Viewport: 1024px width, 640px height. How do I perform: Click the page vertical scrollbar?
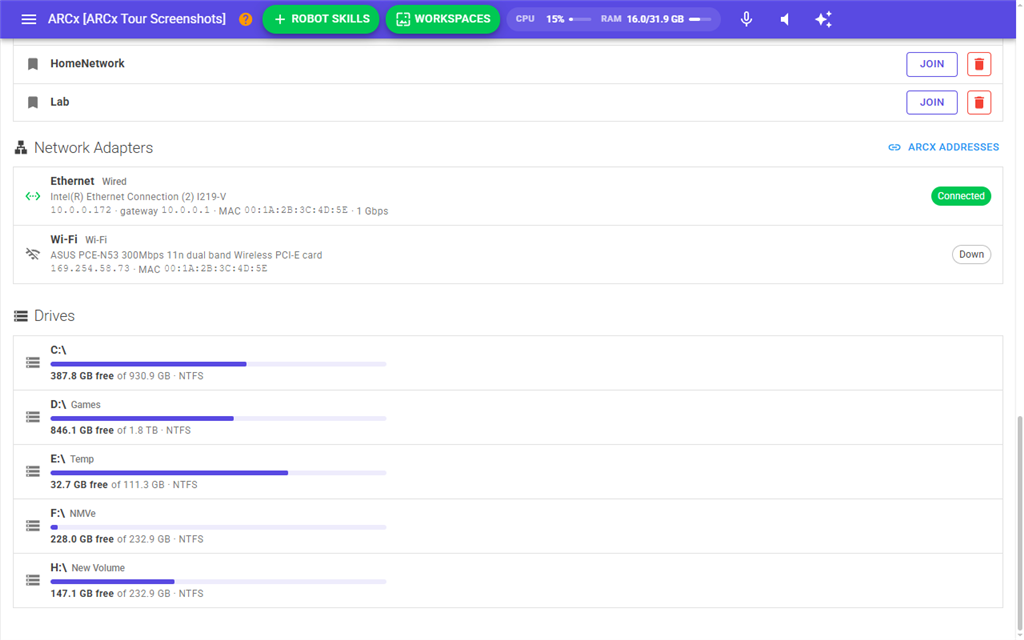coord(1019,522)
